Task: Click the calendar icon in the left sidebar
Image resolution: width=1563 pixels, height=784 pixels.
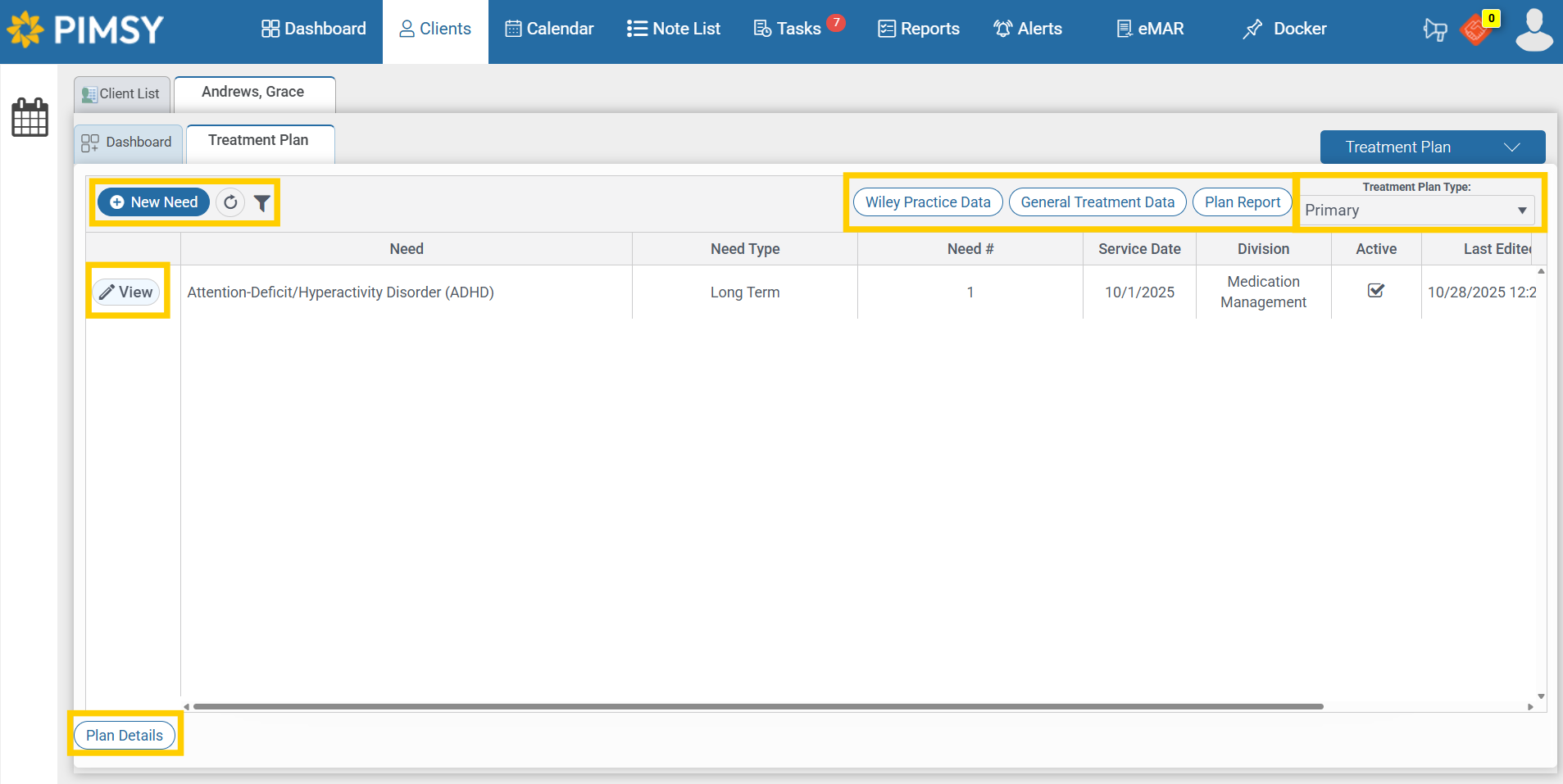Action: [x=30, y=117]
